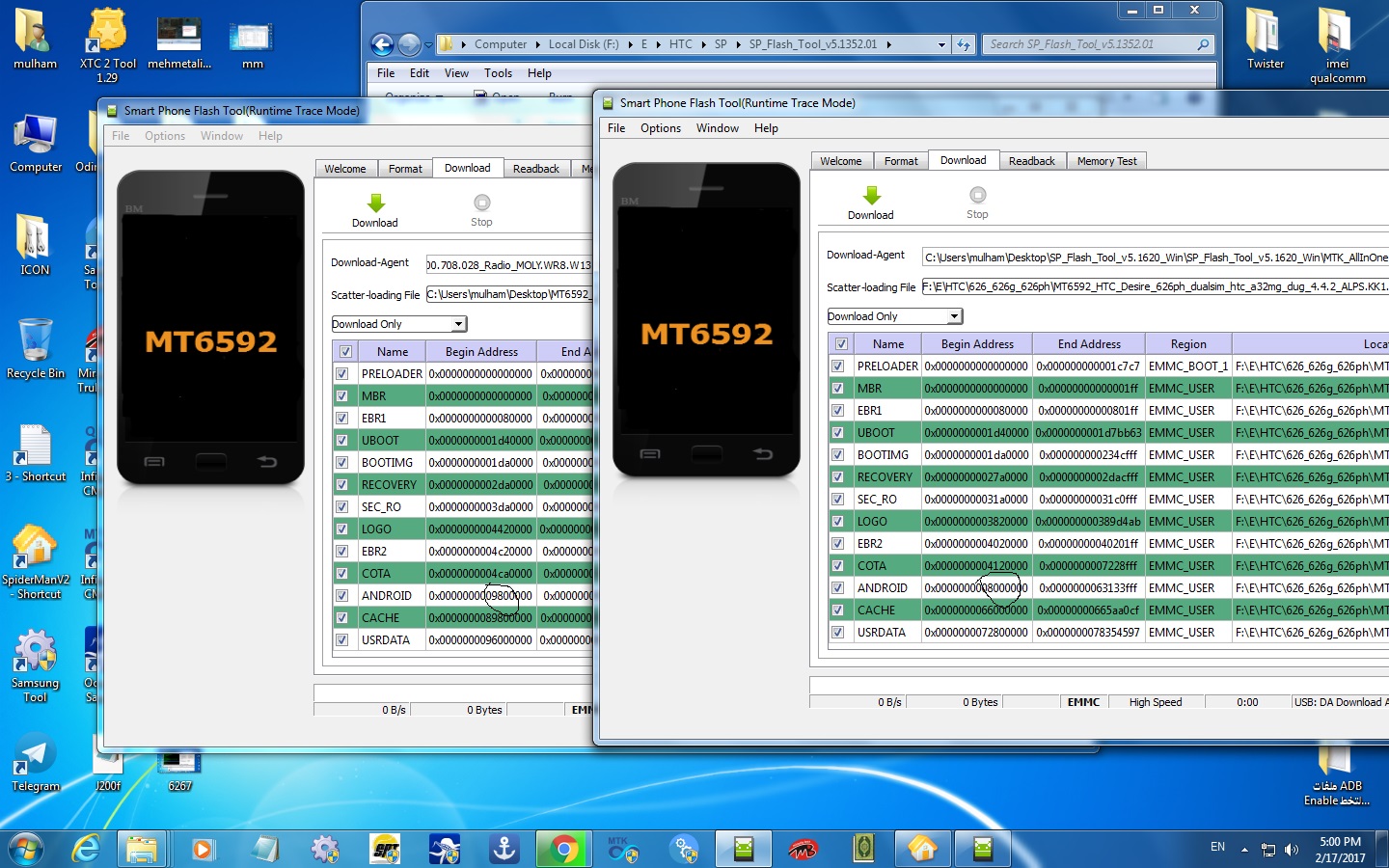The height and width of the screenshot is (868, 1389).
Task: Open the File menu in front Flash Tool
Action: pyautogui.click(x=616, y=128)
